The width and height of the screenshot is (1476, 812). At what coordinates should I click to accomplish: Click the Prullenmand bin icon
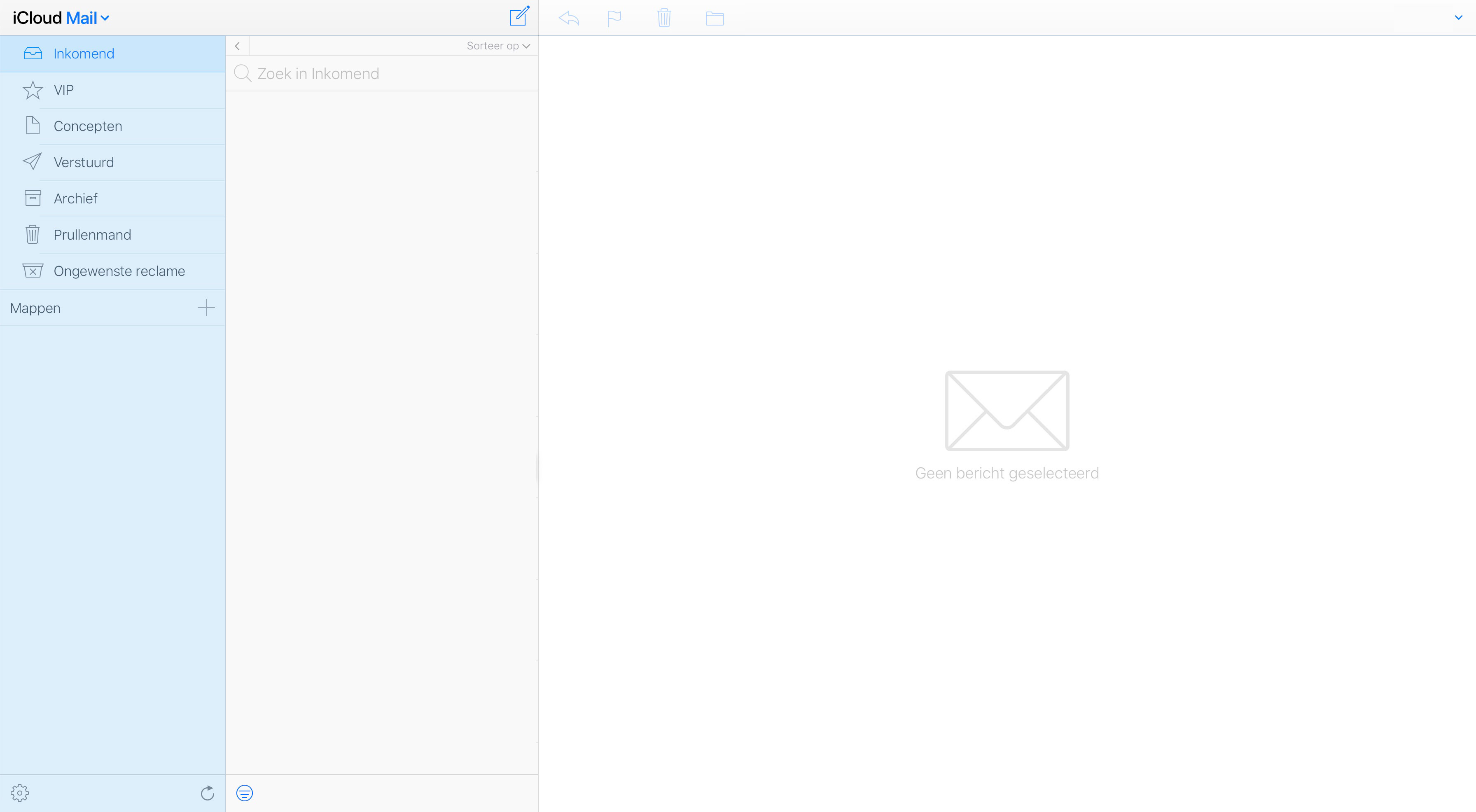tap(33, 234)
